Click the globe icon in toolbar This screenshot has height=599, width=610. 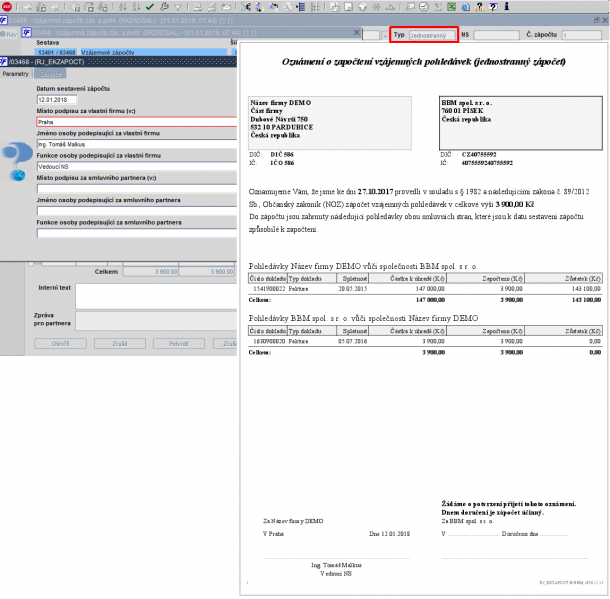362,7
